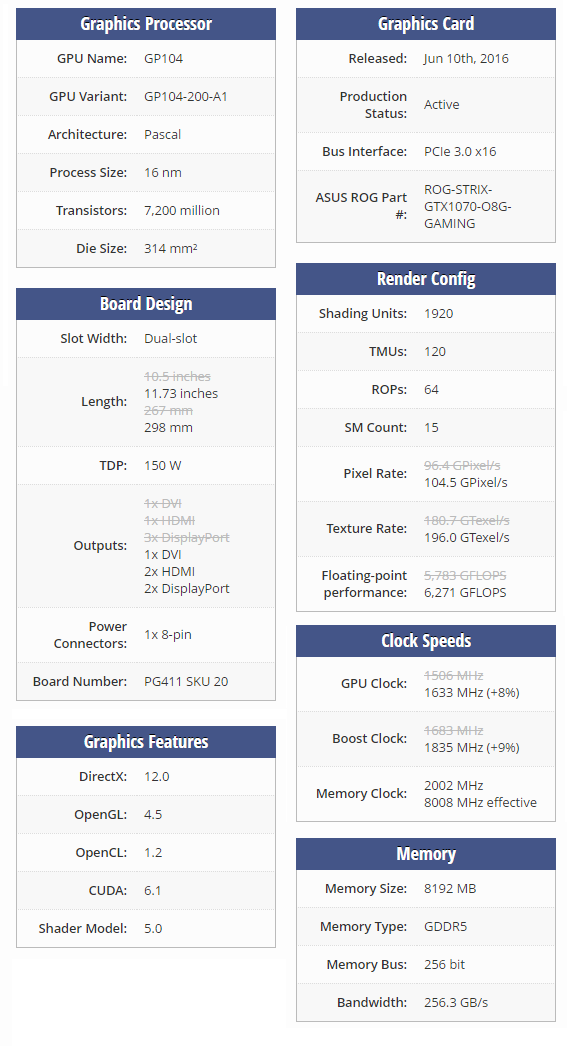
Task: Click the Render Config section header
Action: [x=426, y=279]
